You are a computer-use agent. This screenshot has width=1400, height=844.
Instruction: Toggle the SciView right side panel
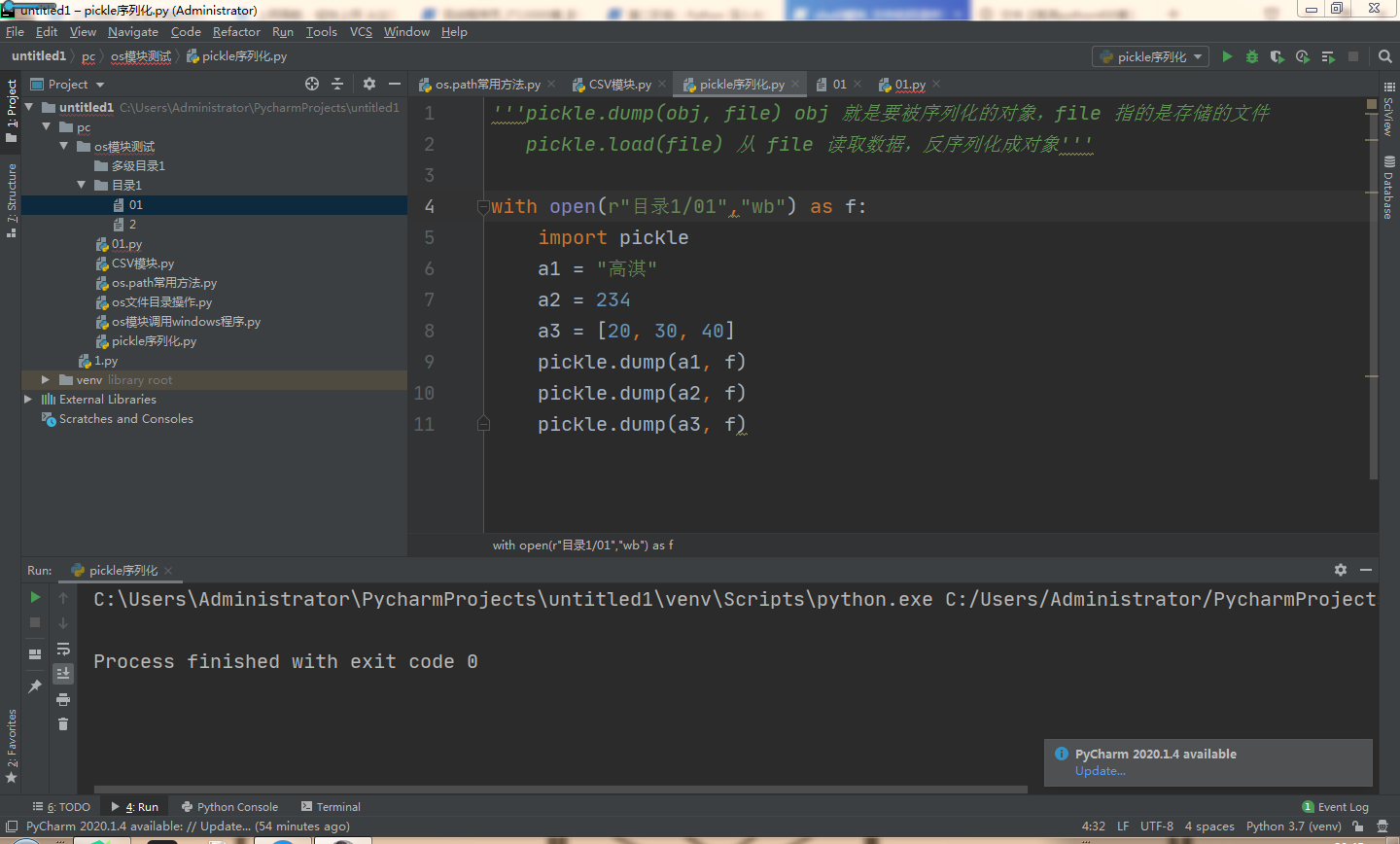click(1388, 110)
